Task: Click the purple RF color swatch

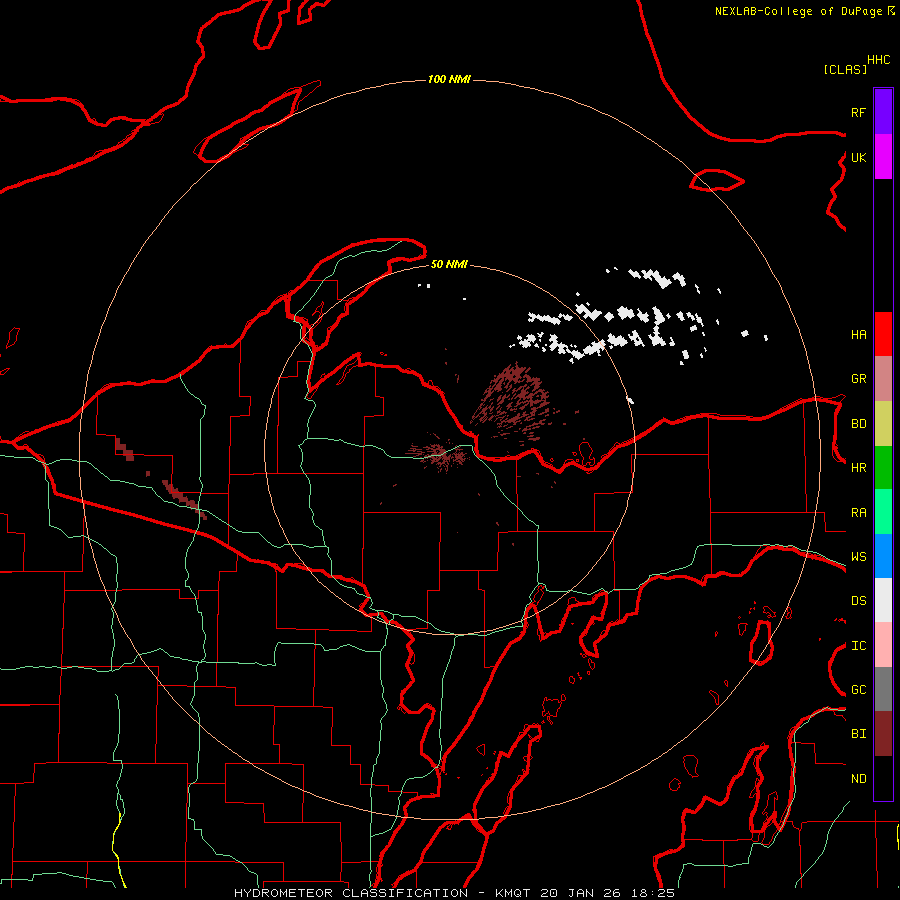Action: coord(883,111)
